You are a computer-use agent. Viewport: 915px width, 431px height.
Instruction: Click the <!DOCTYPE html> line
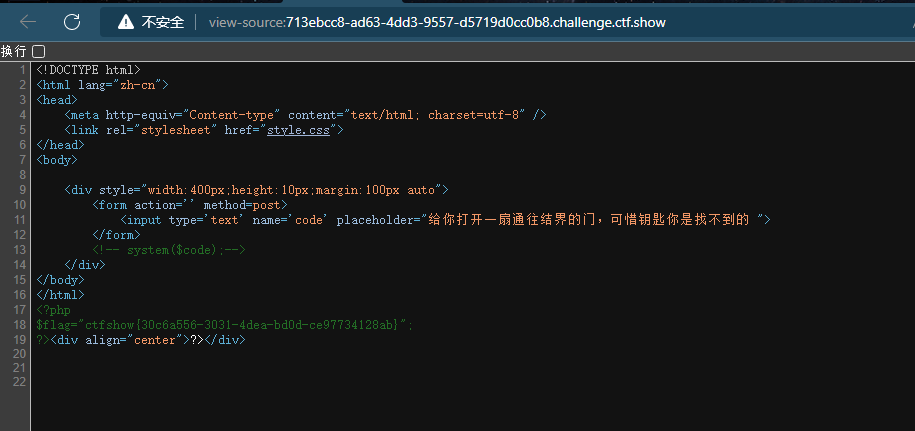88,69
